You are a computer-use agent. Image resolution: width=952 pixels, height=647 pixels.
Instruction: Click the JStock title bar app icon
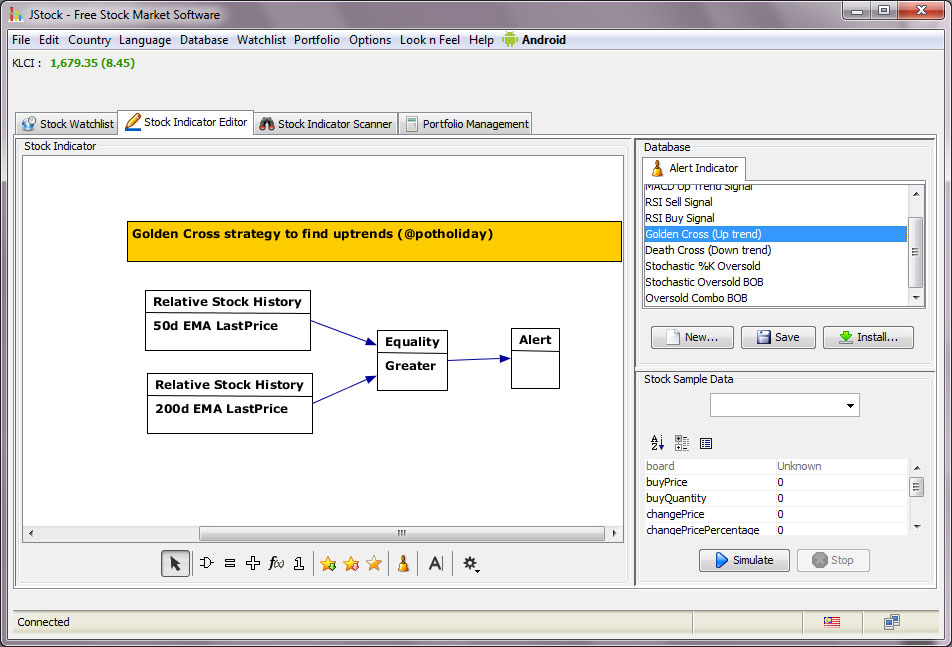(x=16, y=14)
